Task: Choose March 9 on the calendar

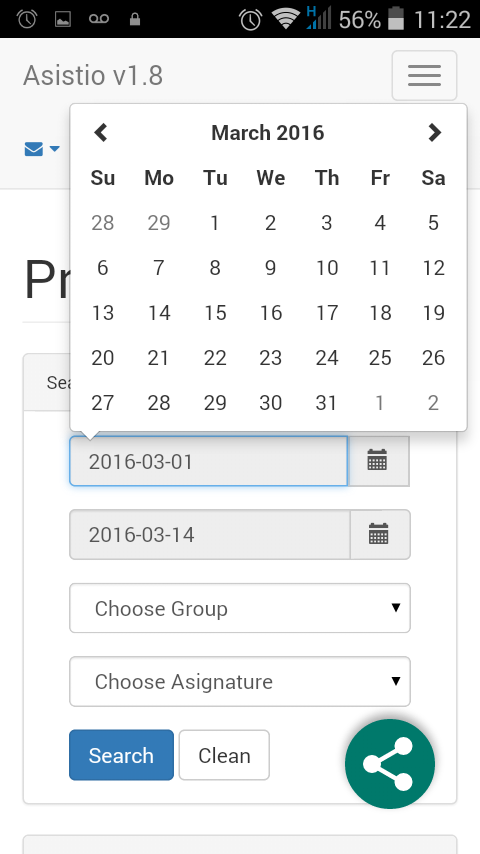Action: pos(270,267)
